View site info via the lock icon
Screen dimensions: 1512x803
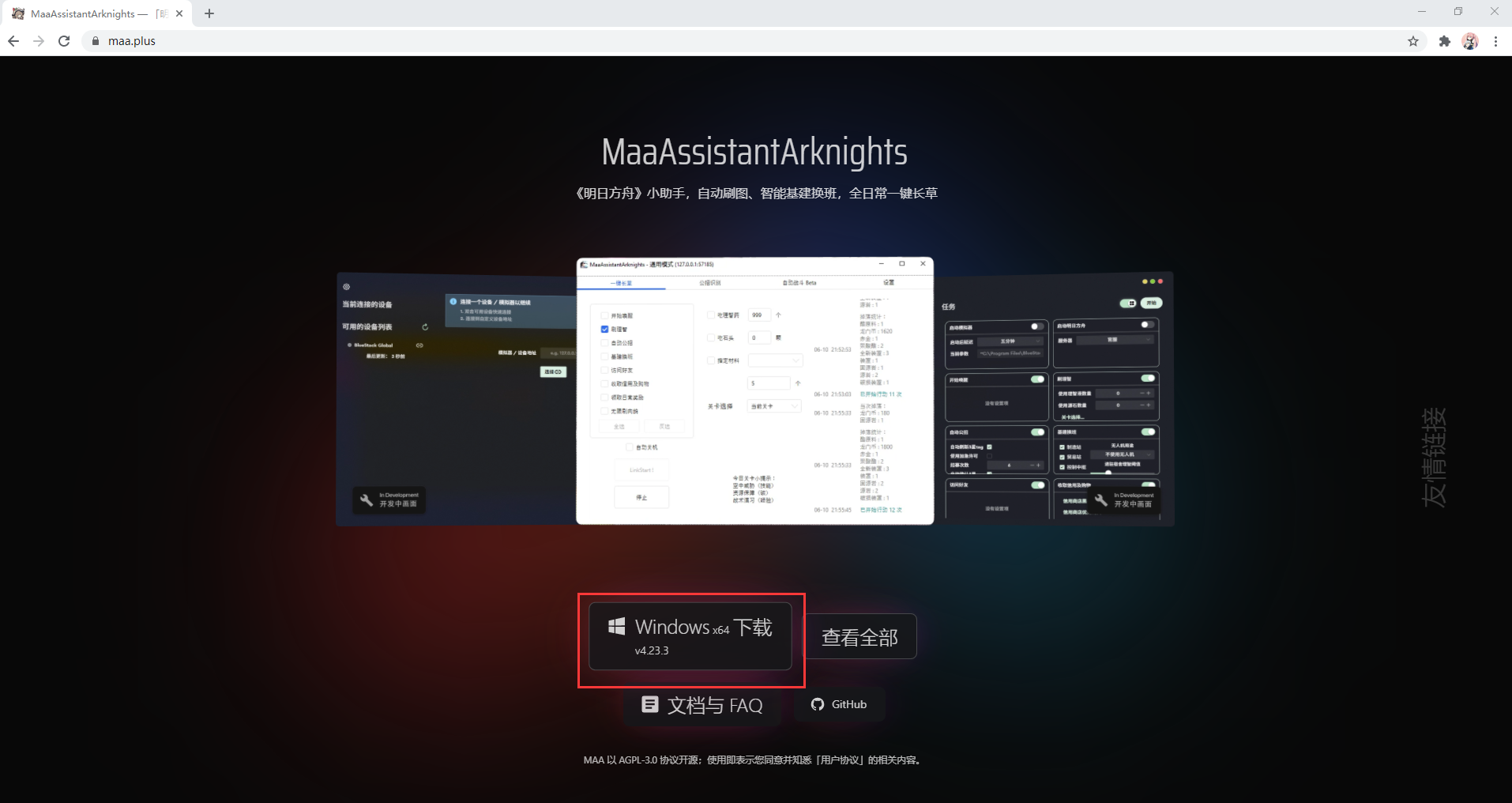(x=96, y=41)
